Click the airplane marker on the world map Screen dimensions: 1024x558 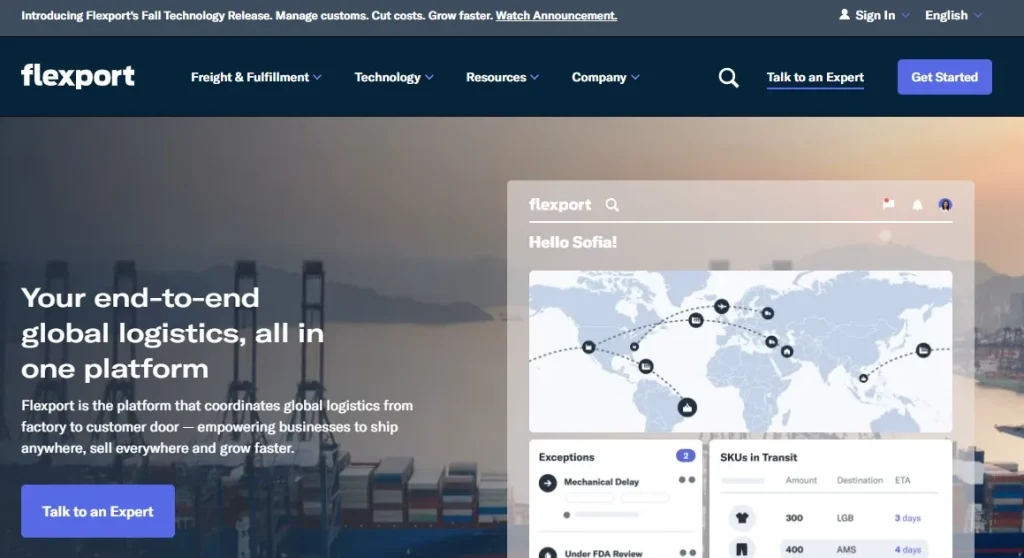722,306
